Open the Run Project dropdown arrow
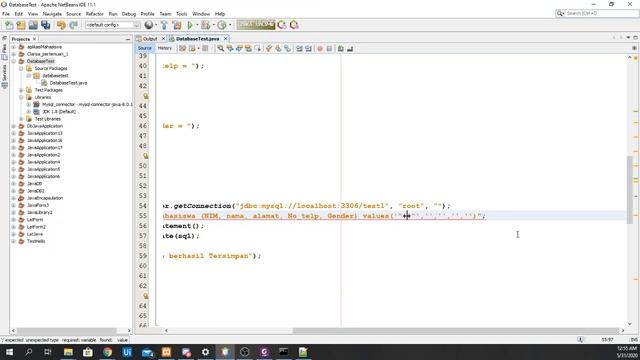640x360 pixels. tap(197, 25)
